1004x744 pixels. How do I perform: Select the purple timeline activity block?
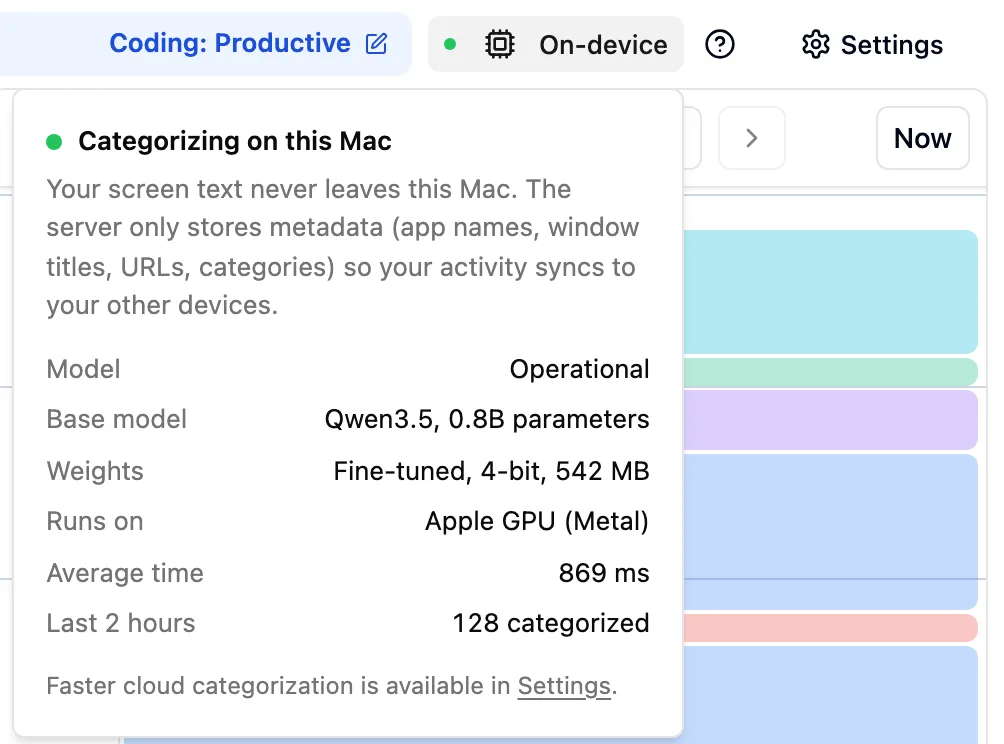point(830,420)
